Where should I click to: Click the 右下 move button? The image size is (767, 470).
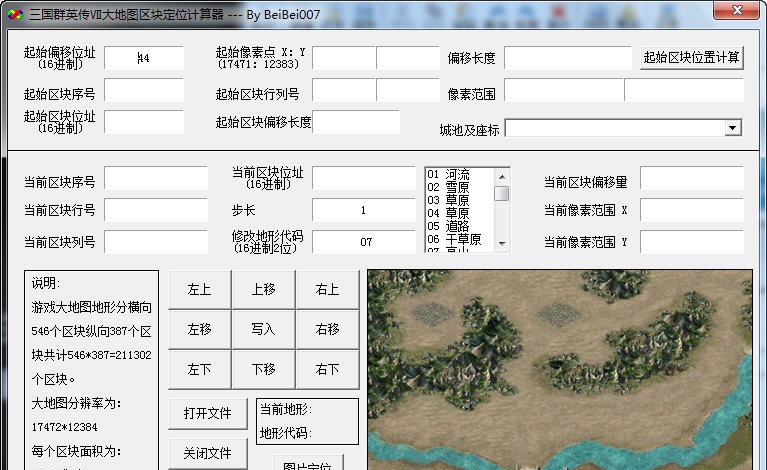point(327,369)
